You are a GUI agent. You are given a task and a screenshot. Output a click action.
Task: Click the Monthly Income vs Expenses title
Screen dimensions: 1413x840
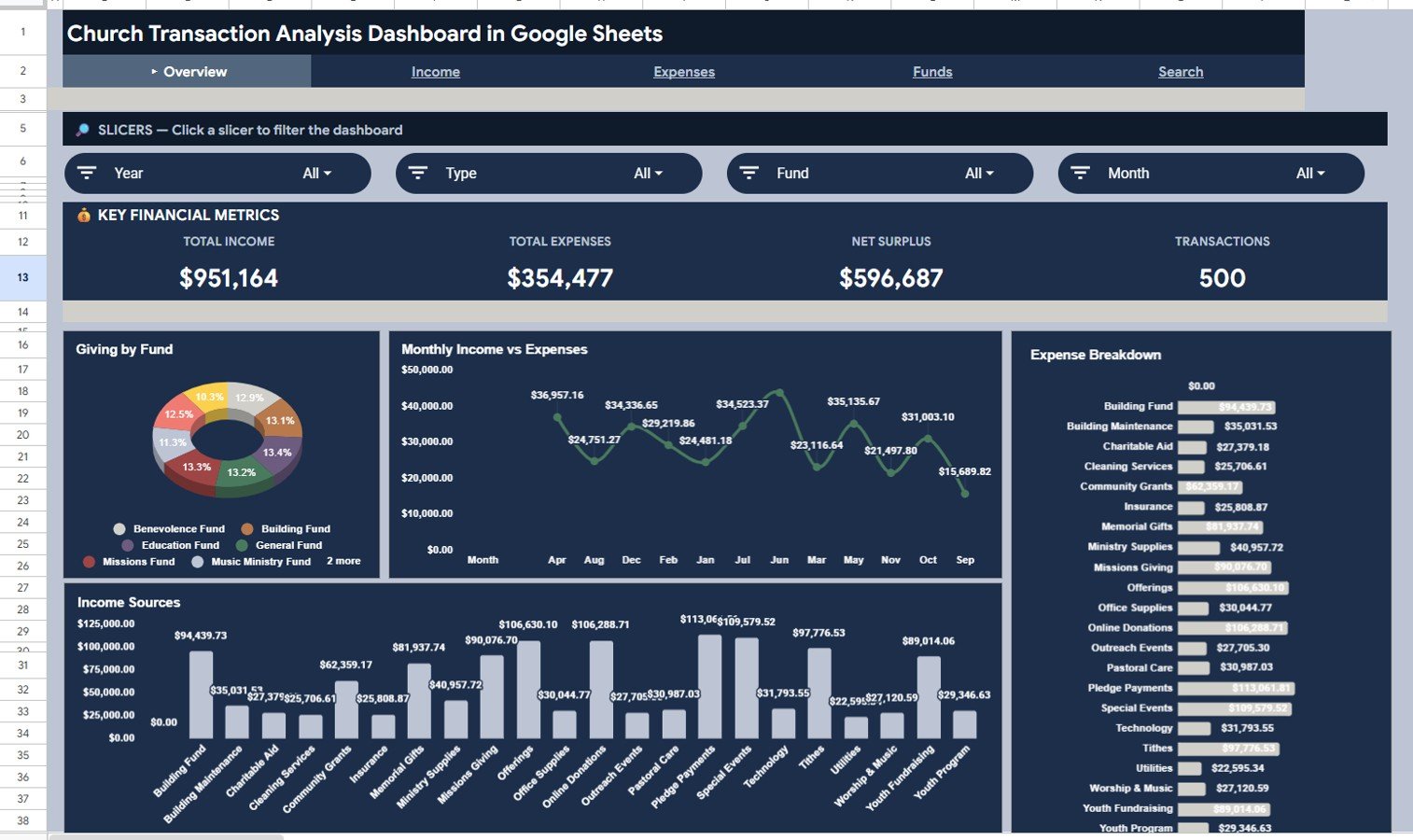pyautogui.click(x=495, y=349)
